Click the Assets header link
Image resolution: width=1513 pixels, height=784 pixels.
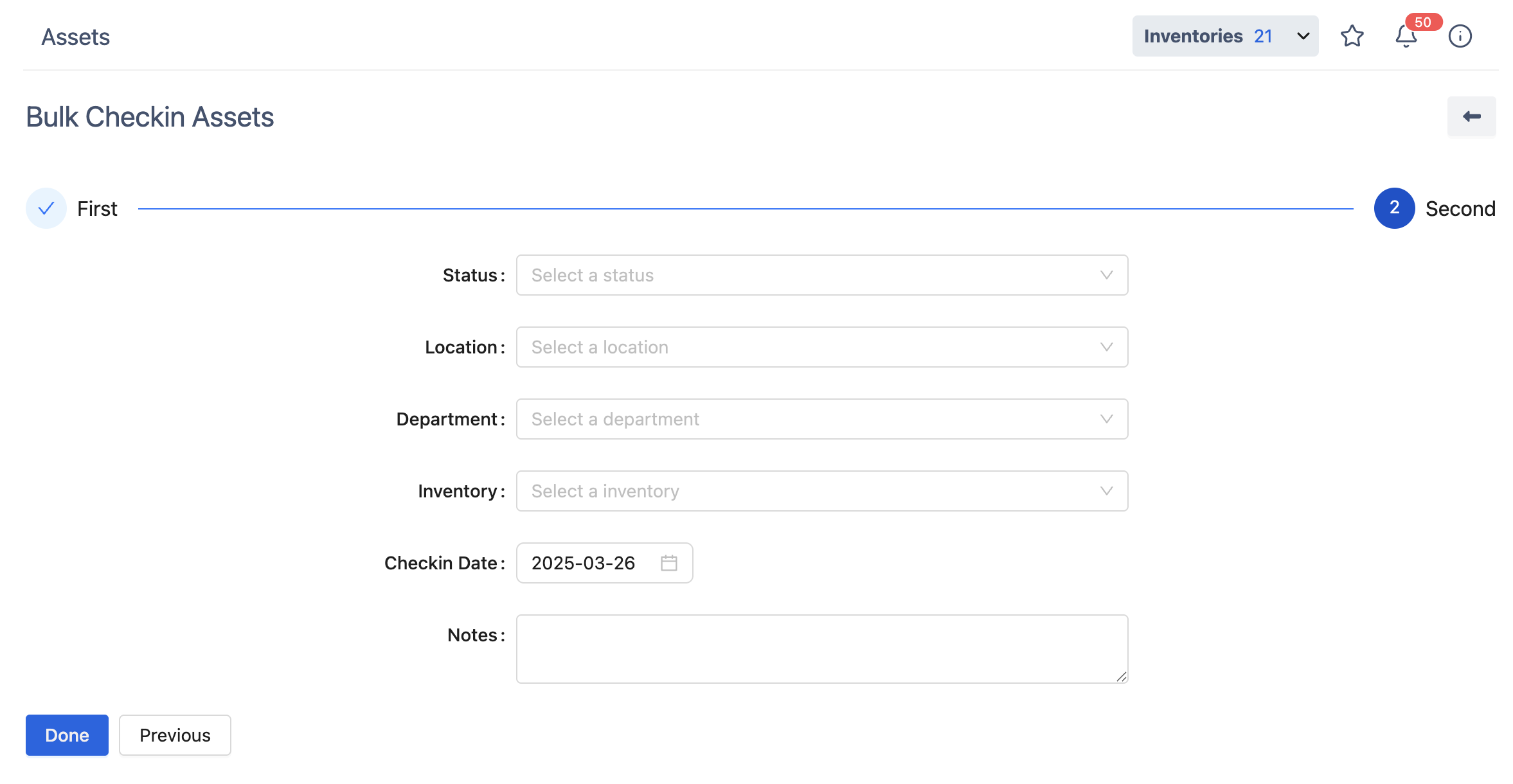pyautogui.click(x=76, y=37)
